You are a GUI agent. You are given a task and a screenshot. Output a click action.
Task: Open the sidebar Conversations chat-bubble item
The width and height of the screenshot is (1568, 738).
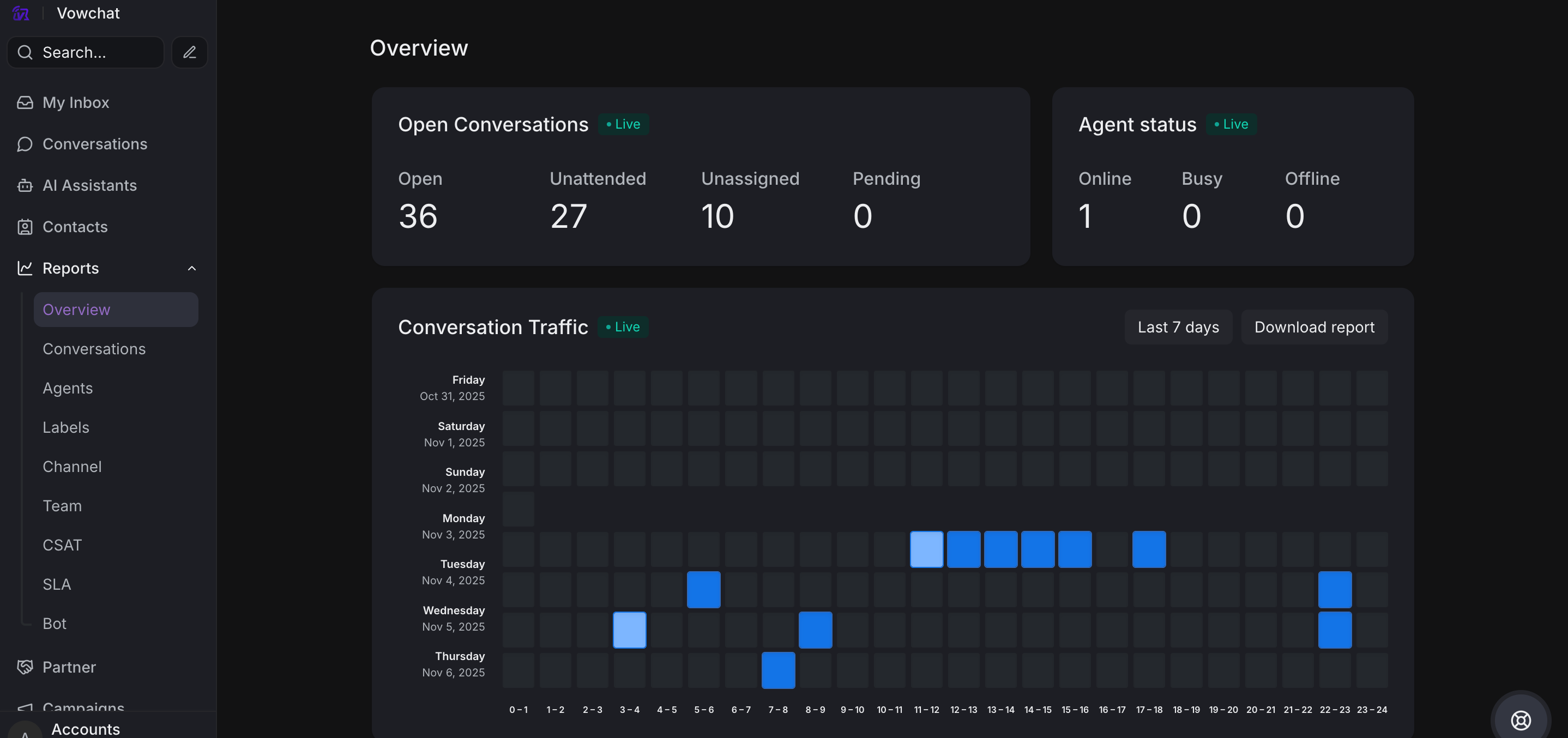pyautogui.click(x=94, y=143)
